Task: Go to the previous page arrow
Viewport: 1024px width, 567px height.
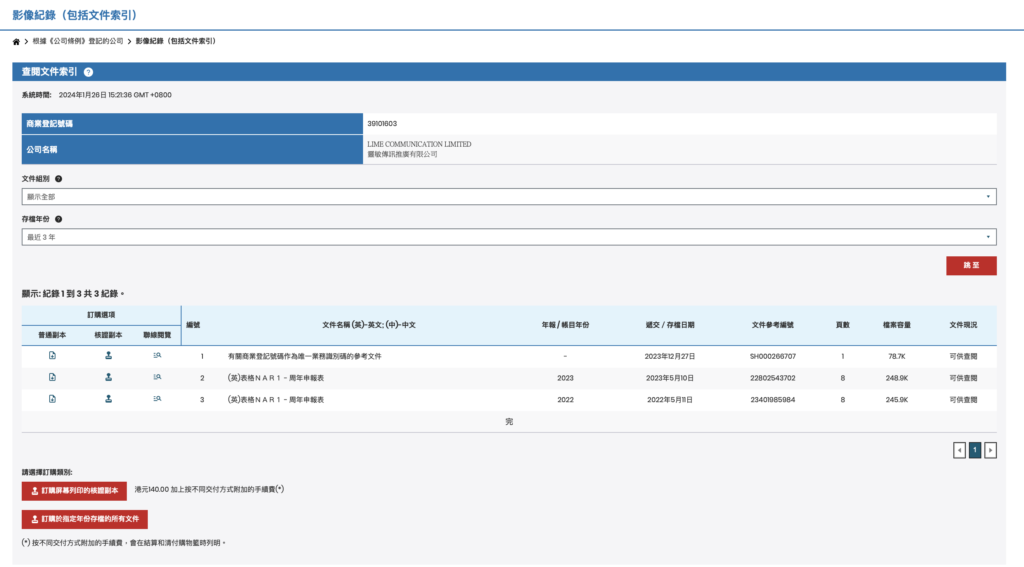Action: click(959, 450)
